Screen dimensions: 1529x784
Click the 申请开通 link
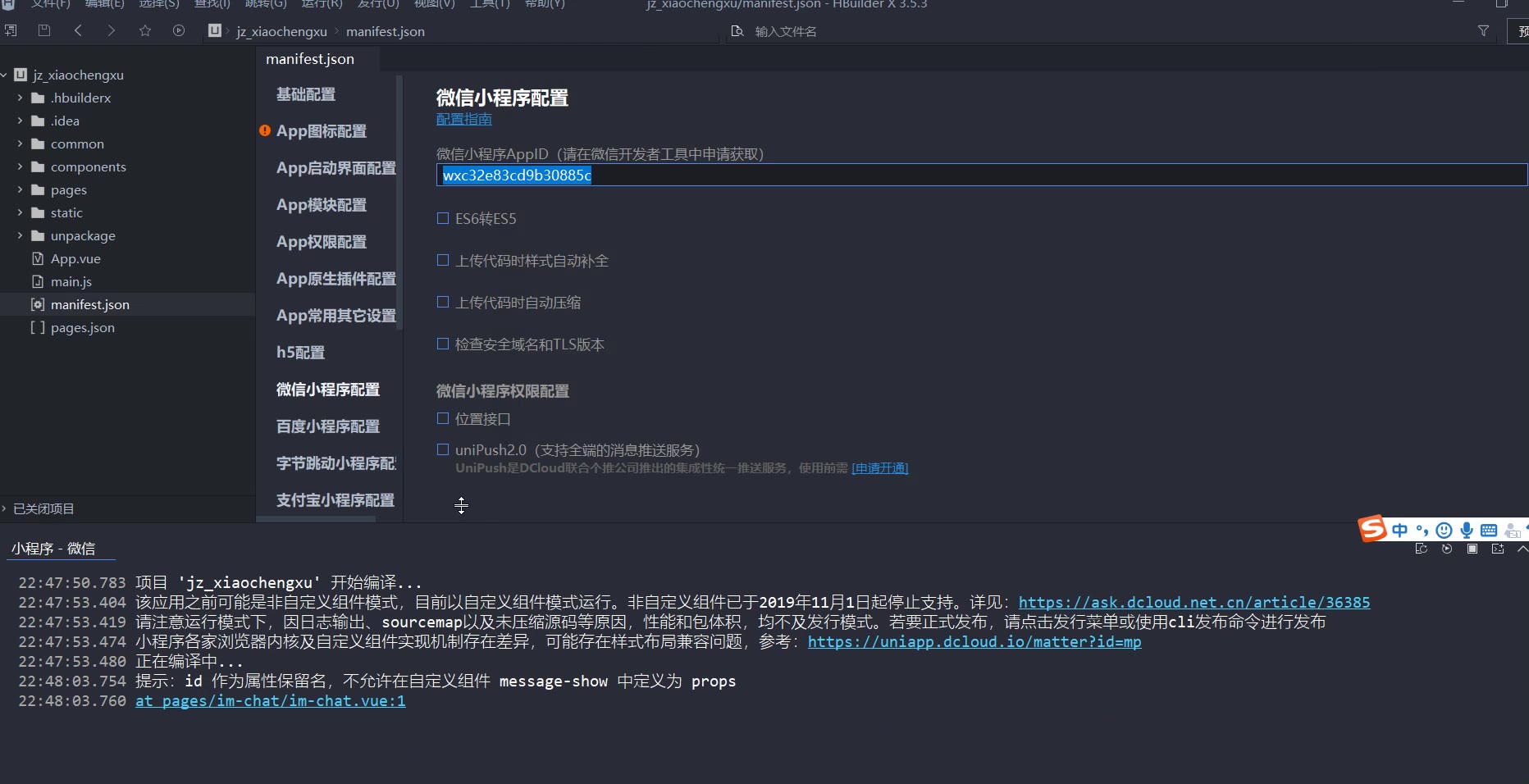pyautogui.click(x=880, y=467)
